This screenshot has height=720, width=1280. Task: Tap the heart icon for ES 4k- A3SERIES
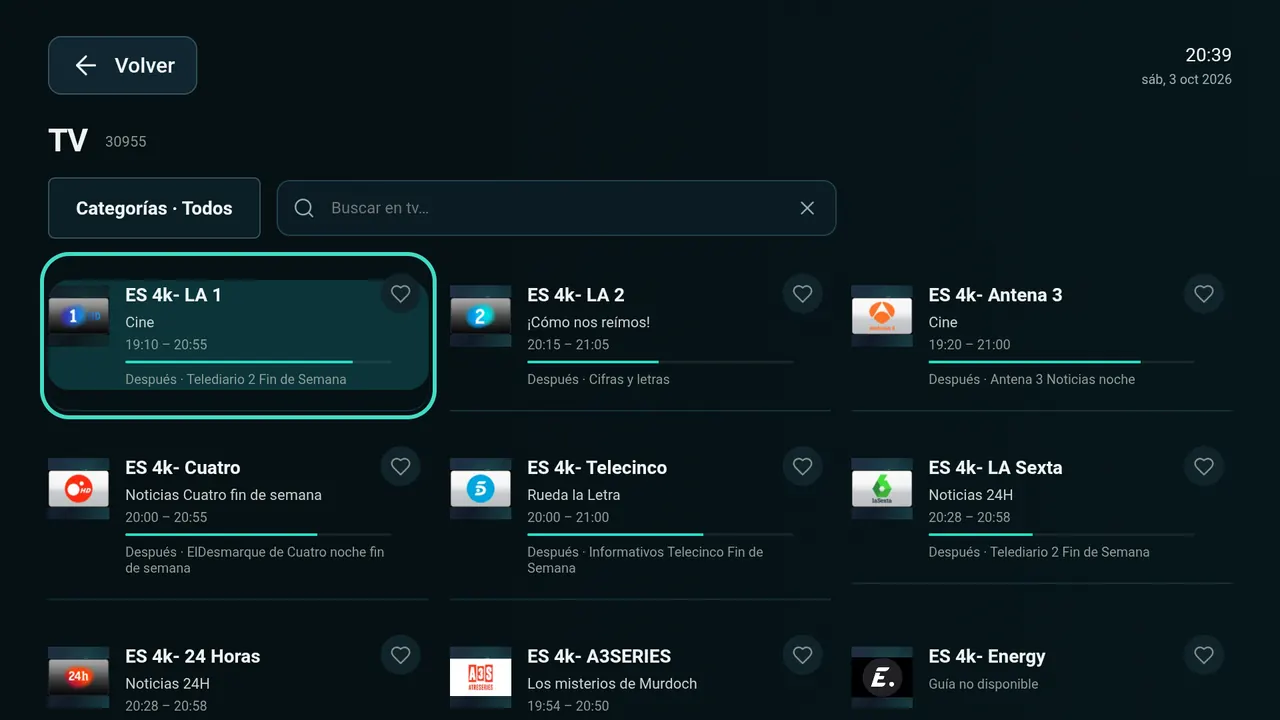tap(802, 656)
